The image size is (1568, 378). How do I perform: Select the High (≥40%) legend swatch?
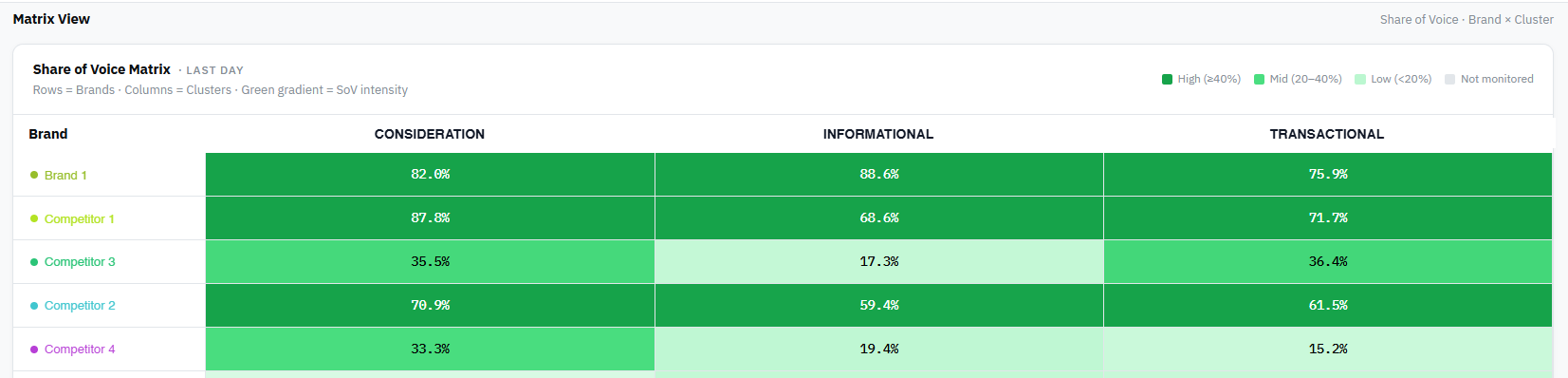(x=1168, y=79)
